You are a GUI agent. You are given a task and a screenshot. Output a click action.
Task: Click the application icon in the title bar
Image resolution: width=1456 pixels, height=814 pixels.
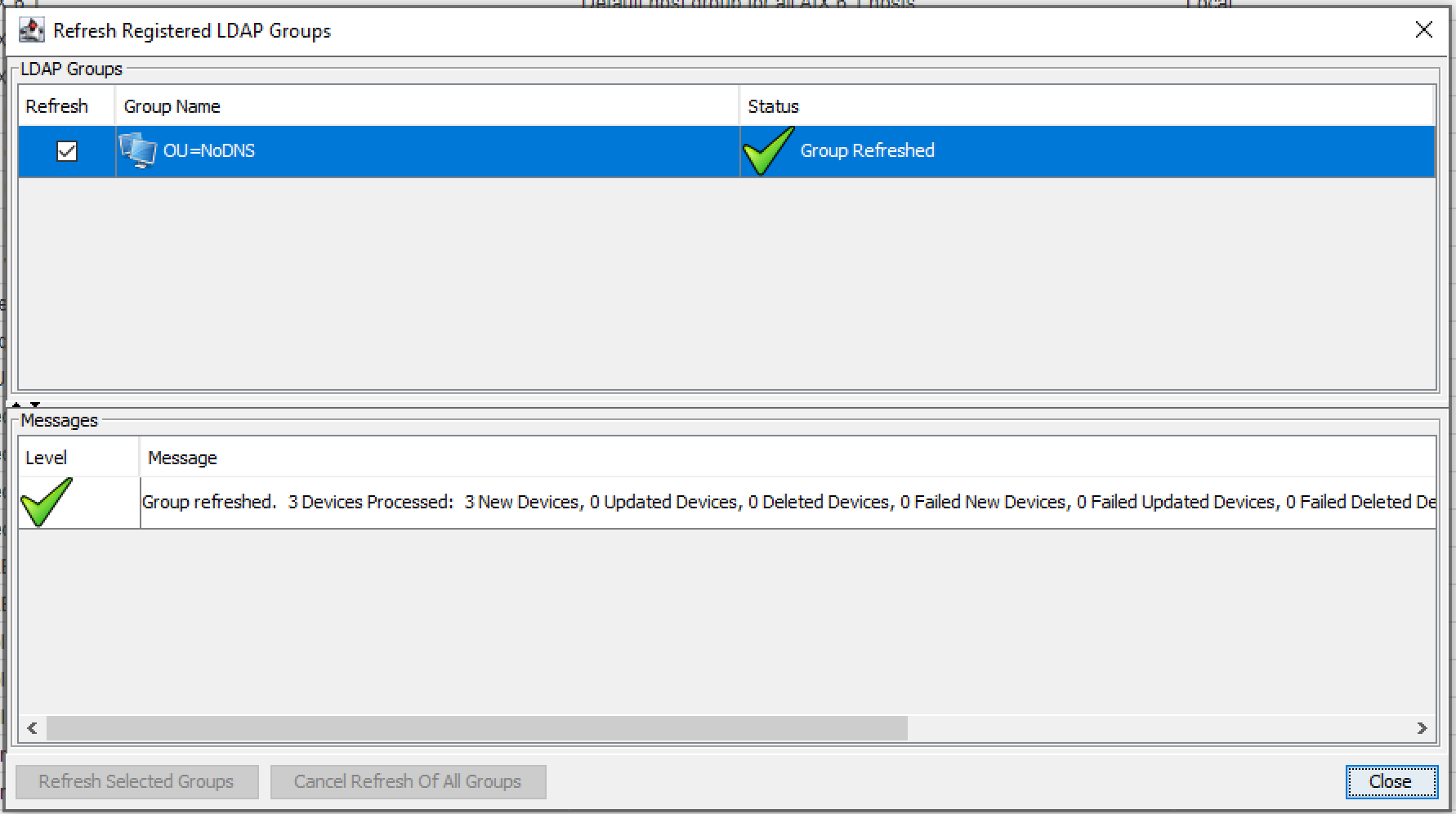pyautogui.click(x=31, y=30)
